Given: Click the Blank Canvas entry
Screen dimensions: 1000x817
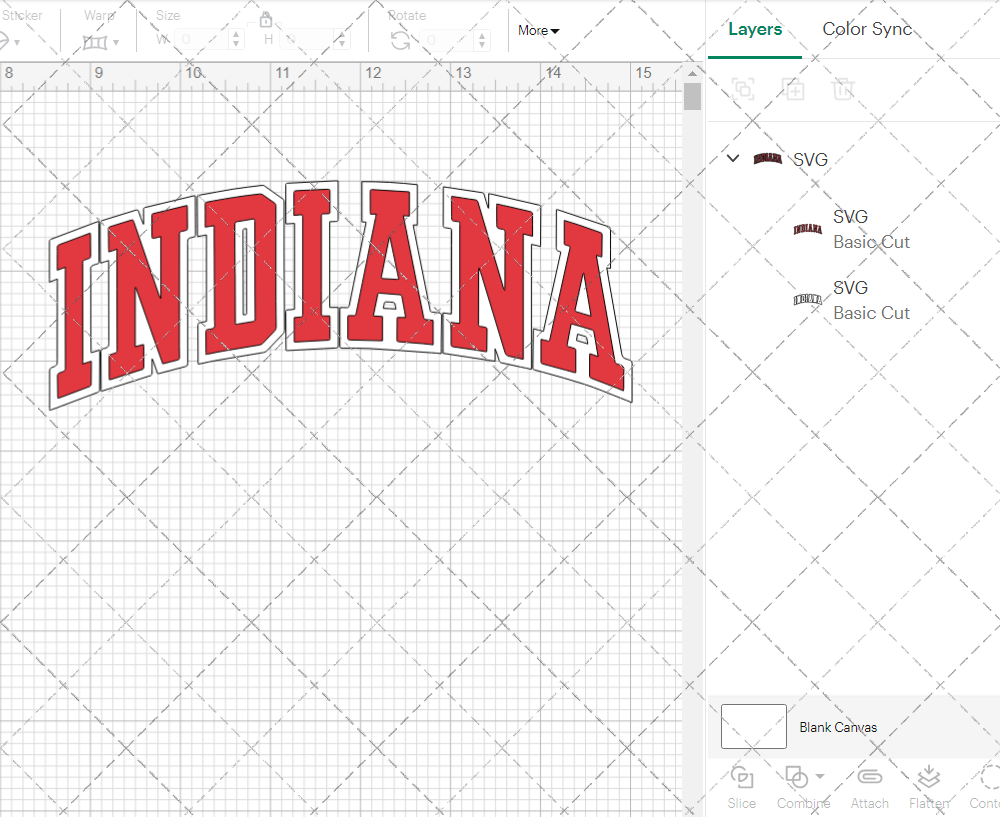Looking at the screenshot, I should [x=839, y=727].
